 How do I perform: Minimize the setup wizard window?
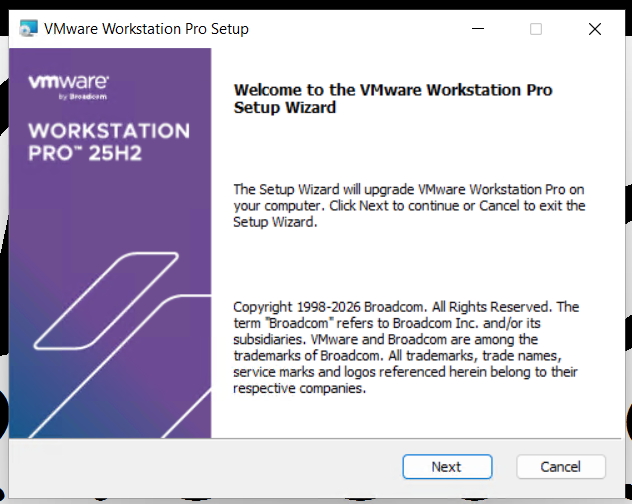[x=477, y=29]
